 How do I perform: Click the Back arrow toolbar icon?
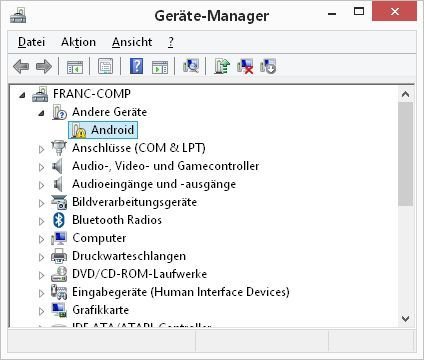(x=21, y=66)
